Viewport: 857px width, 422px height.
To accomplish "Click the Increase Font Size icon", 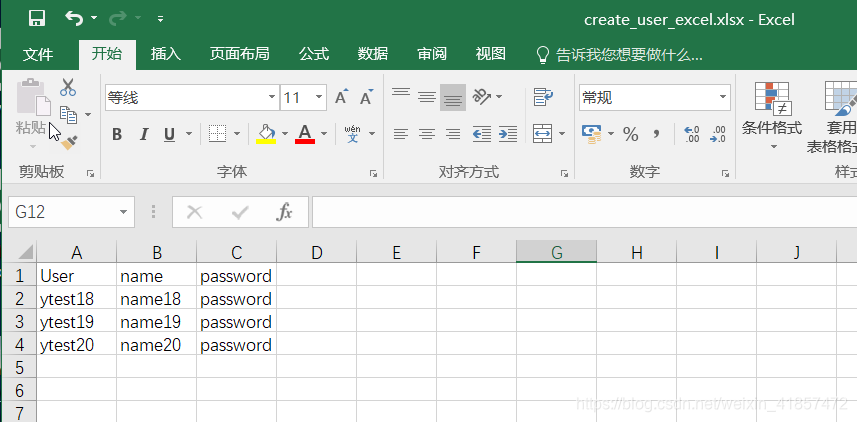I will click(x=342, y=97).
